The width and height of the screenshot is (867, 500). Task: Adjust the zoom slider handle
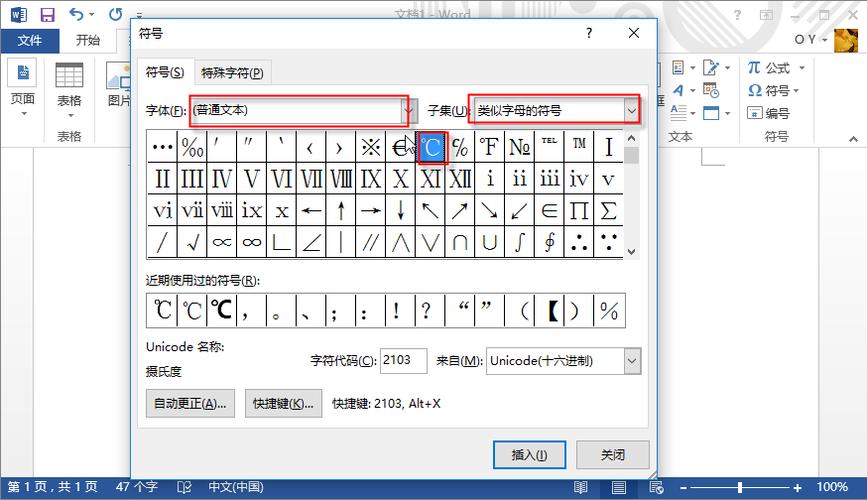pyautogui.click(x=740, y=487)
